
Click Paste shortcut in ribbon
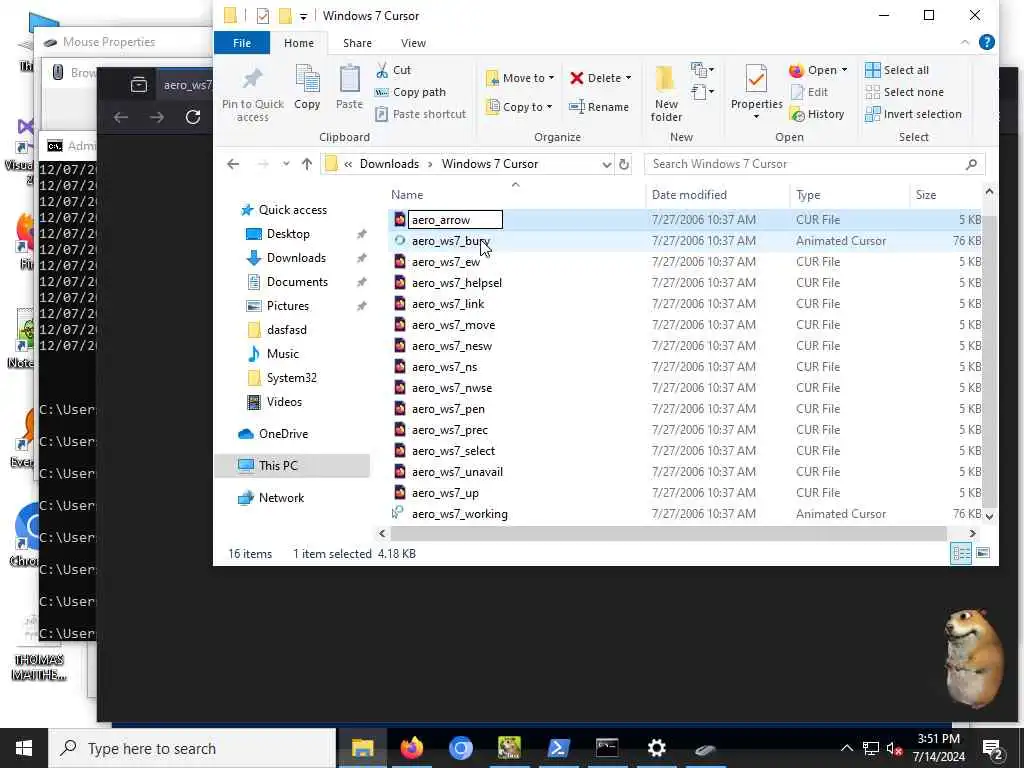point(421,114)
